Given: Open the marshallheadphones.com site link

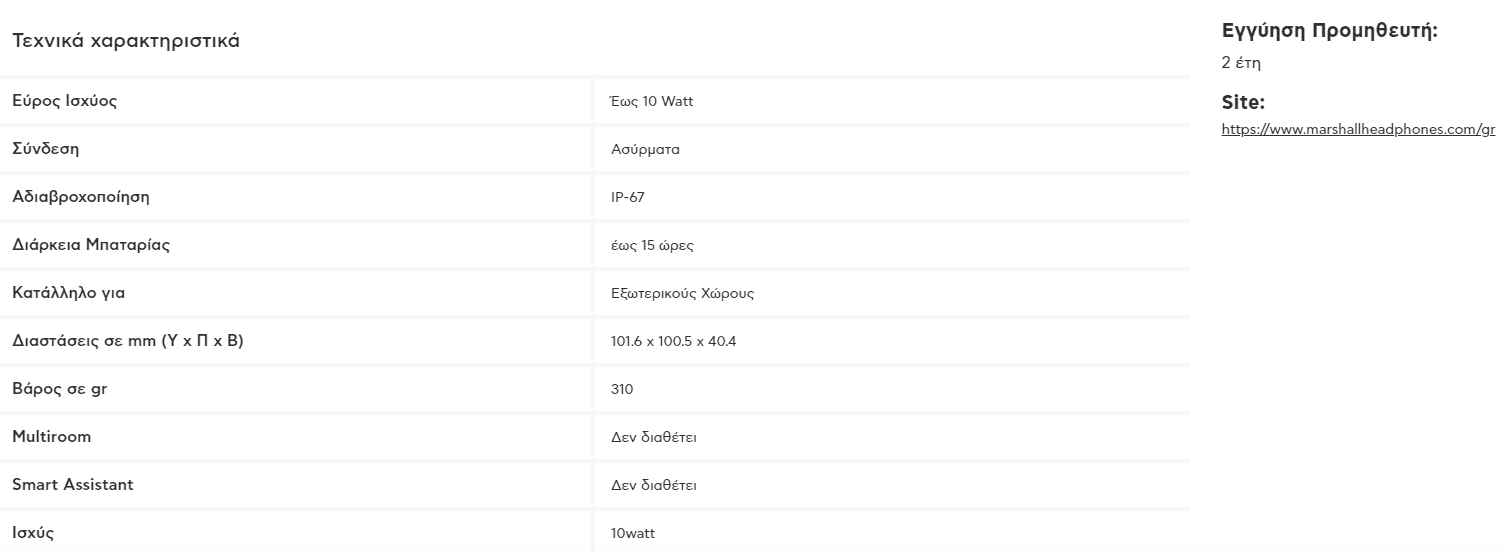Looking at the screenshot, I should tap(1358, 129).
